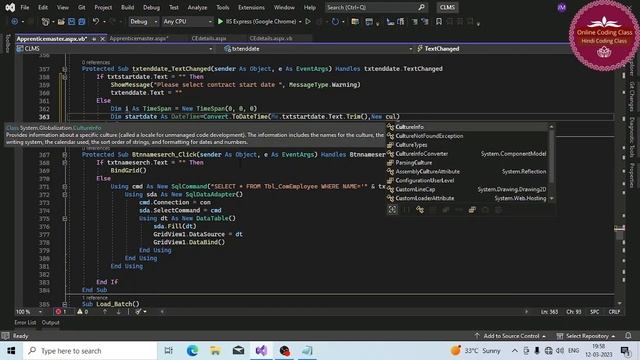Toggle IntelliSense expand-scope filter icon
Image resolution: width=640 pixels, height=360 pixels.
click(392, 210)
